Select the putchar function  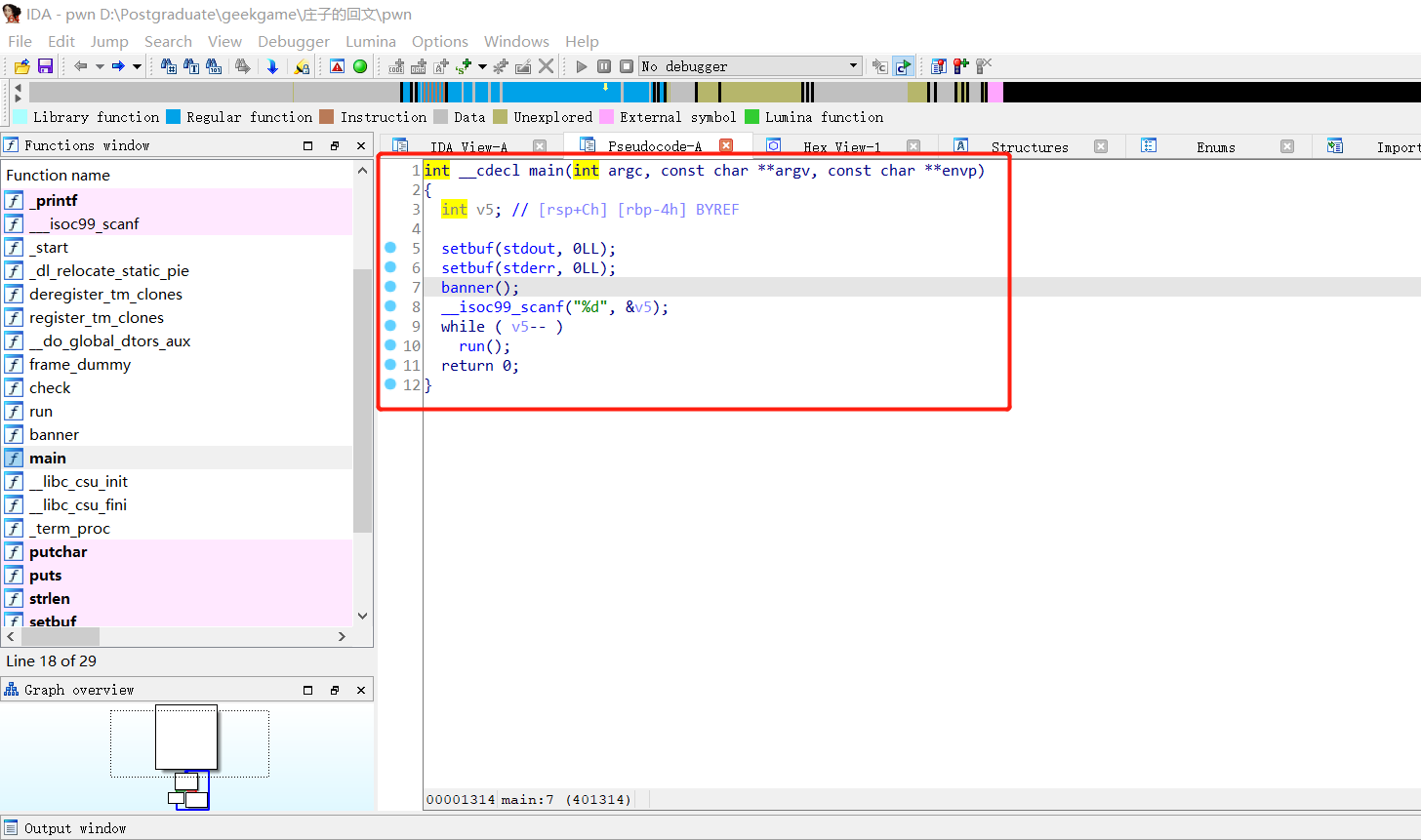[177, 551]
